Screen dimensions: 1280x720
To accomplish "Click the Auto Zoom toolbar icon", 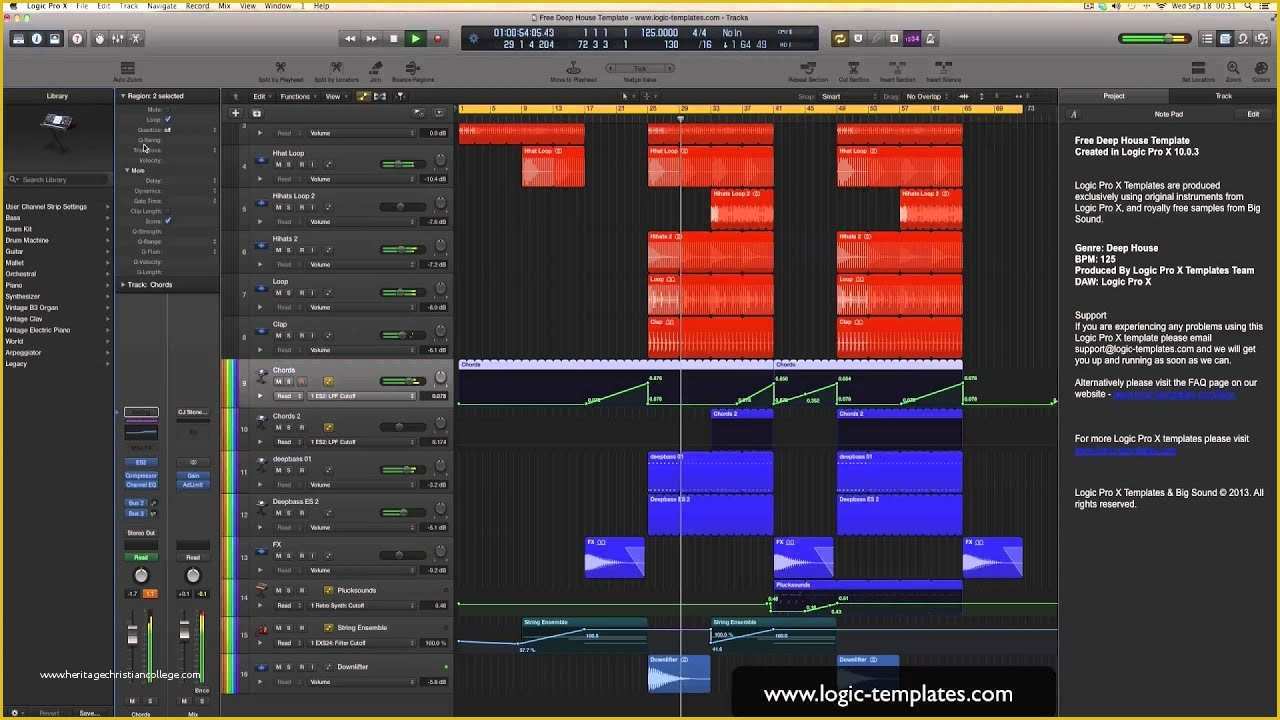I will tap(127, 72).
